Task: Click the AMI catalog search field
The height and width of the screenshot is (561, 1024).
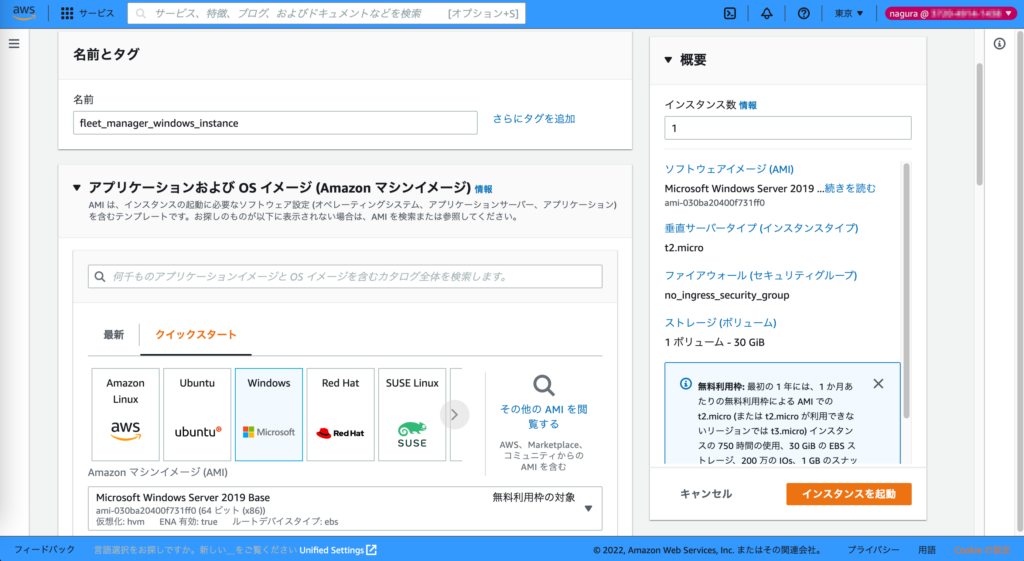Action: [x=345, y=276]
